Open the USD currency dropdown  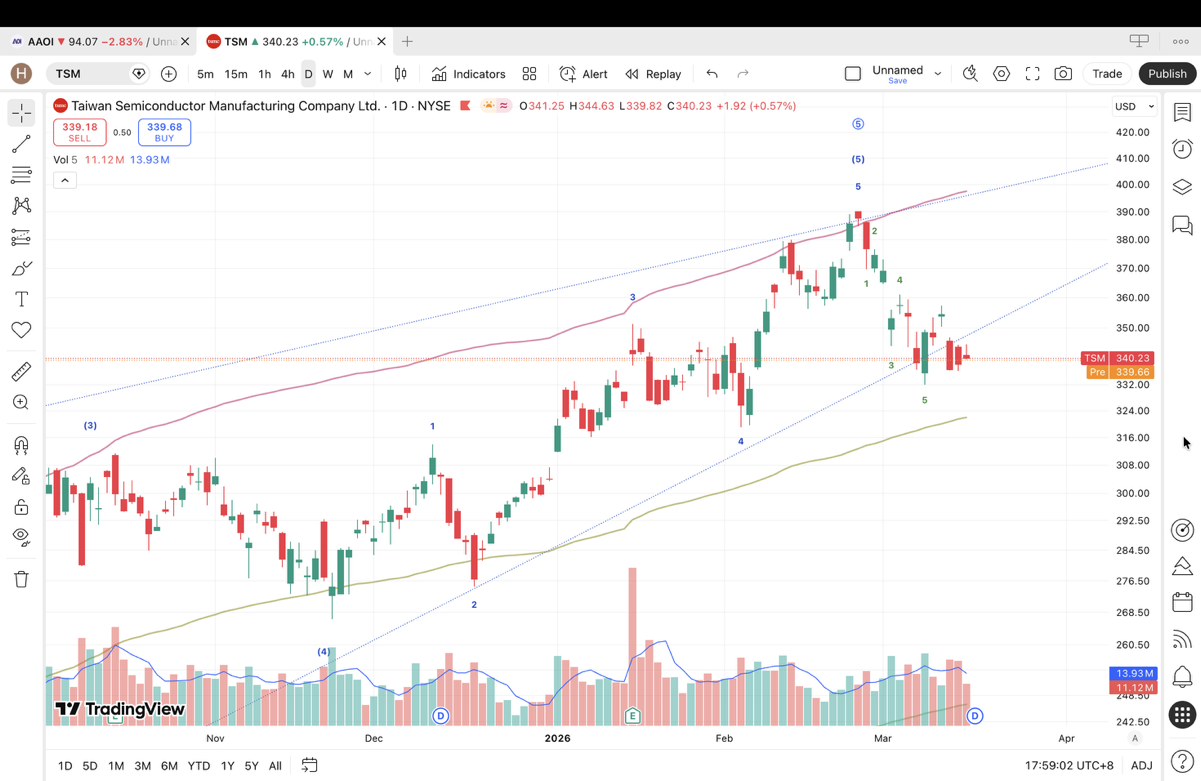(x=1134, y=106)
